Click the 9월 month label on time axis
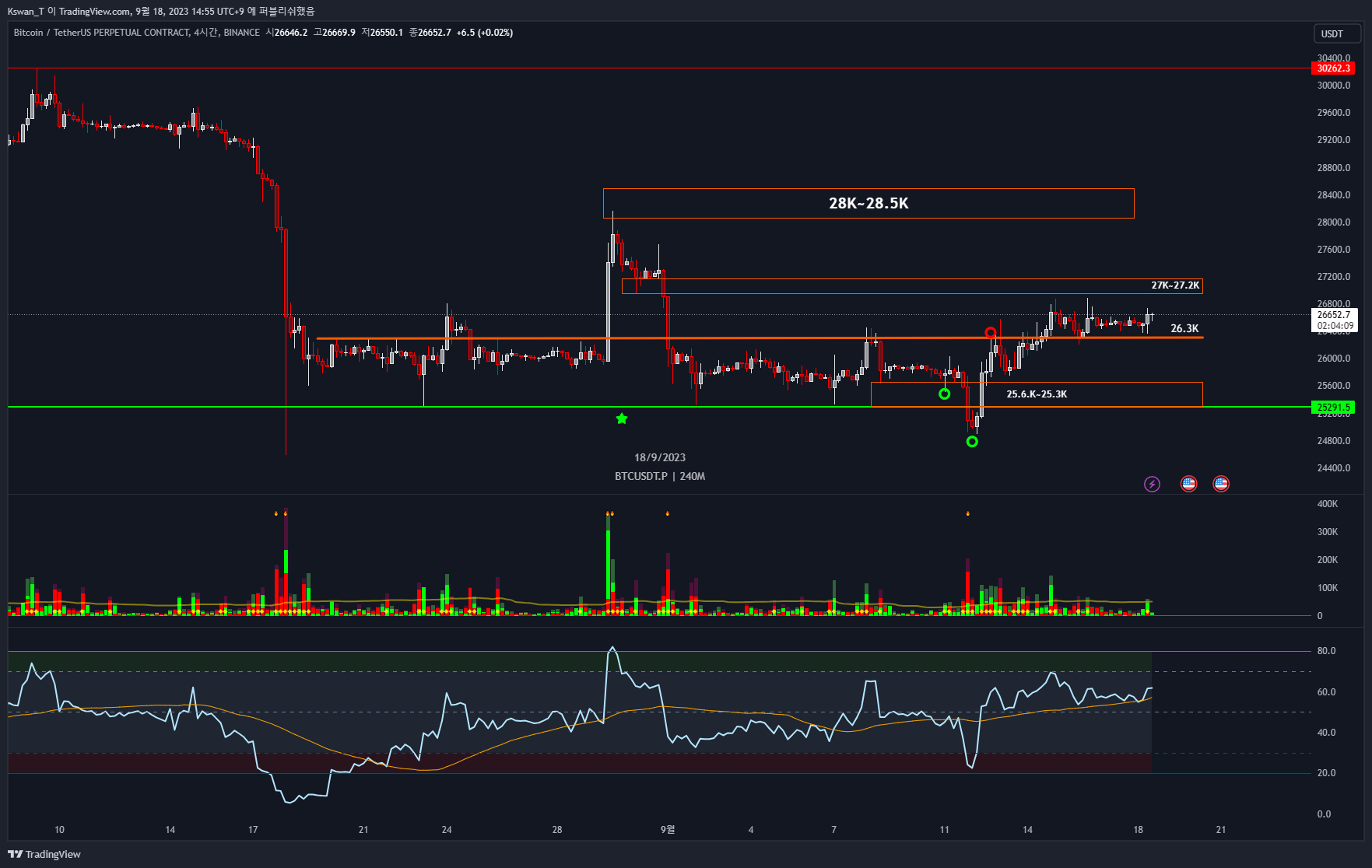Screen dimensions: 1372x868 [668, 829]
